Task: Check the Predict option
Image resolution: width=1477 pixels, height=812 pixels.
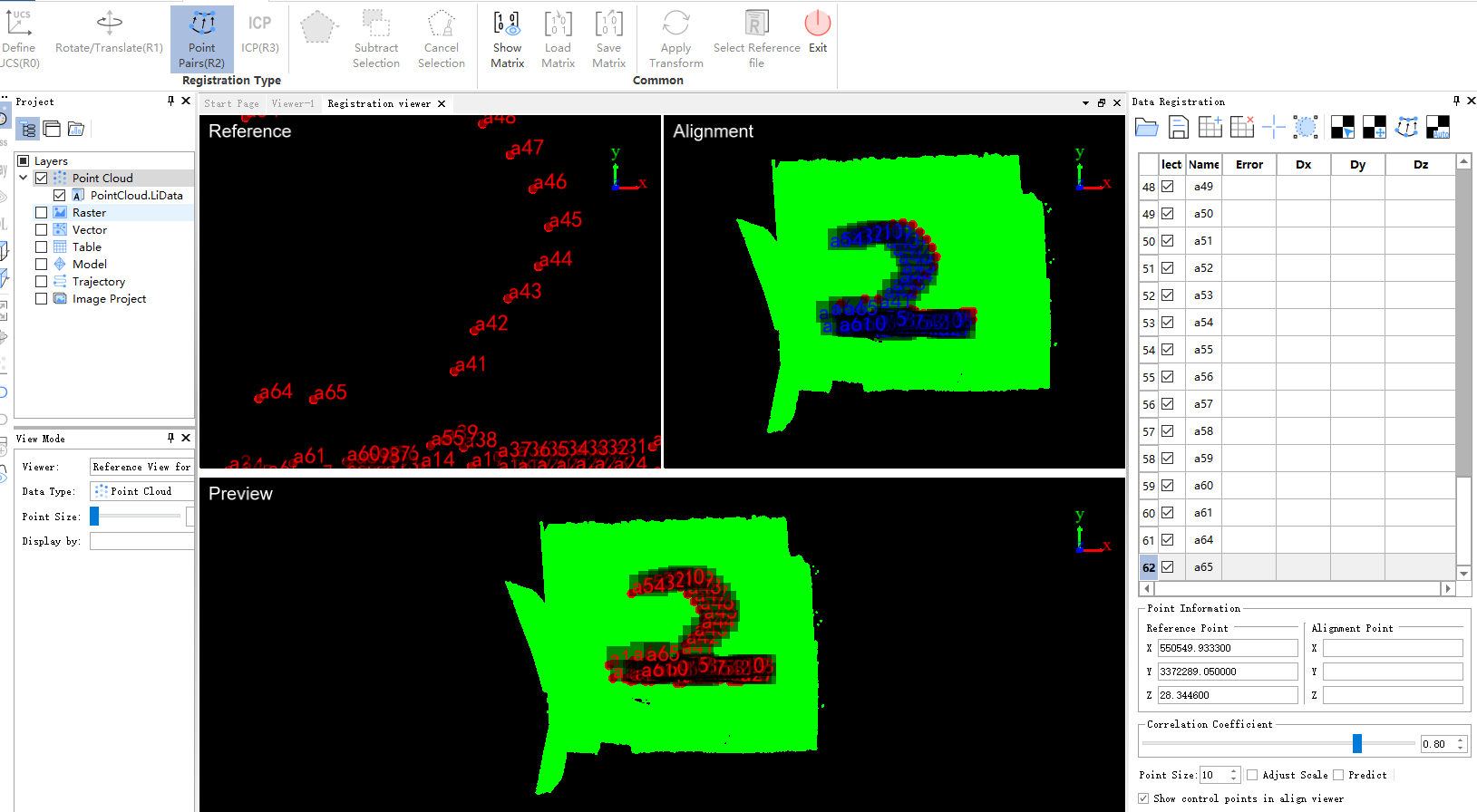Action: point(1338,775)
